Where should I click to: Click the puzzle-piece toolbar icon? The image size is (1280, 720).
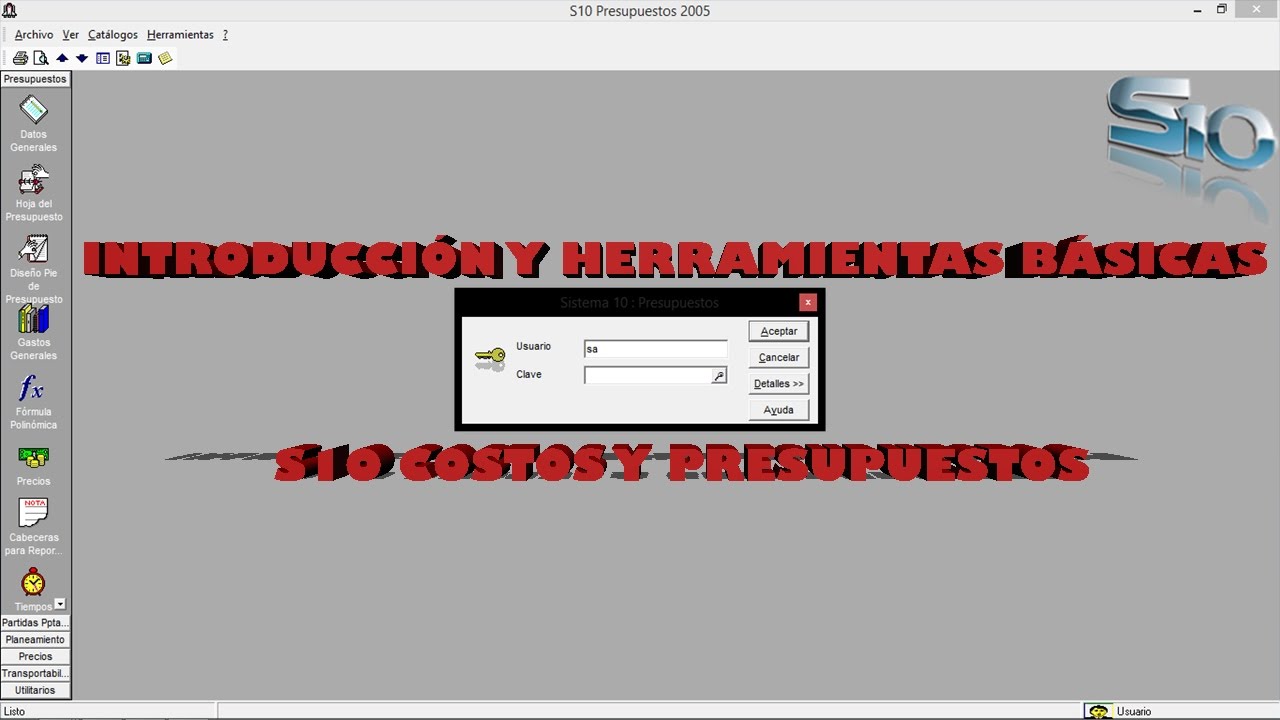click(123, 58)
